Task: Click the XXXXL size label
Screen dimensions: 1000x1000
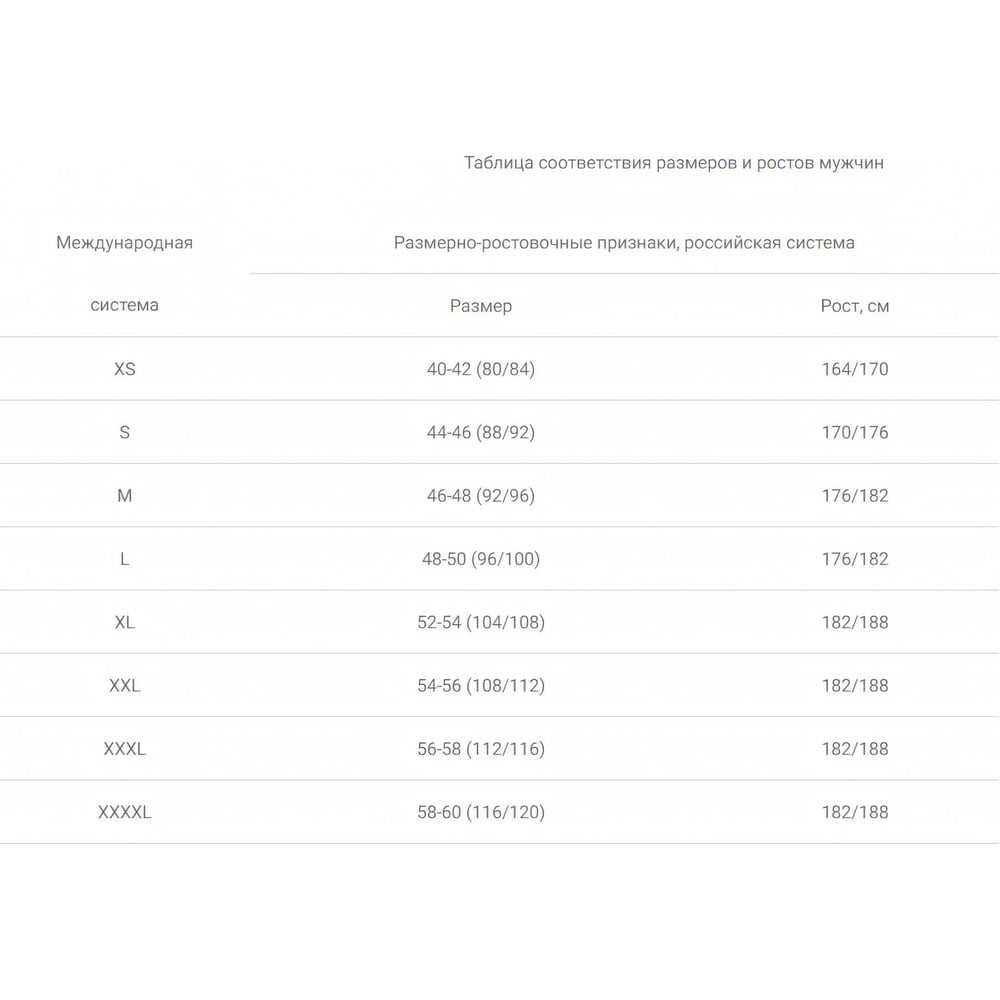Action: coord(124,812)
